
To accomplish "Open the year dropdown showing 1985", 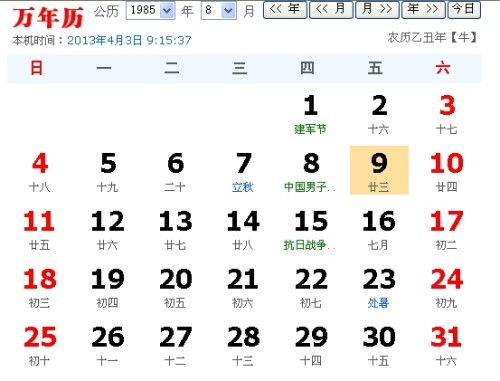I will [x=150, y=10].
